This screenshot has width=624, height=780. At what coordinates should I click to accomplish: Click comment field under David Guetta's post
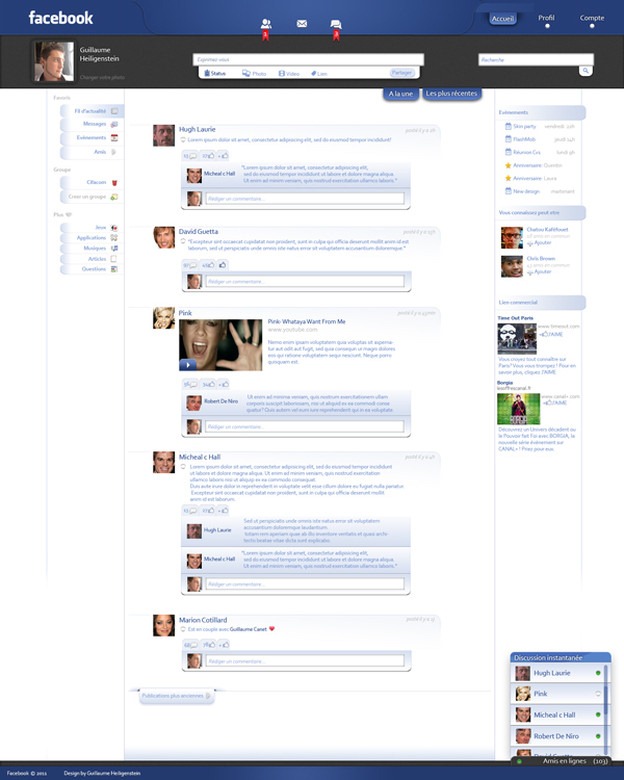pos(305,282)
